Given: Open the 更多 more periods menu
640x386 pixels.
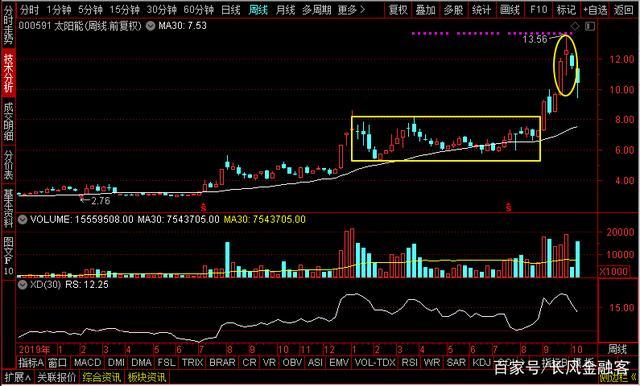Looking at the screenshot, I should point(351,9).
